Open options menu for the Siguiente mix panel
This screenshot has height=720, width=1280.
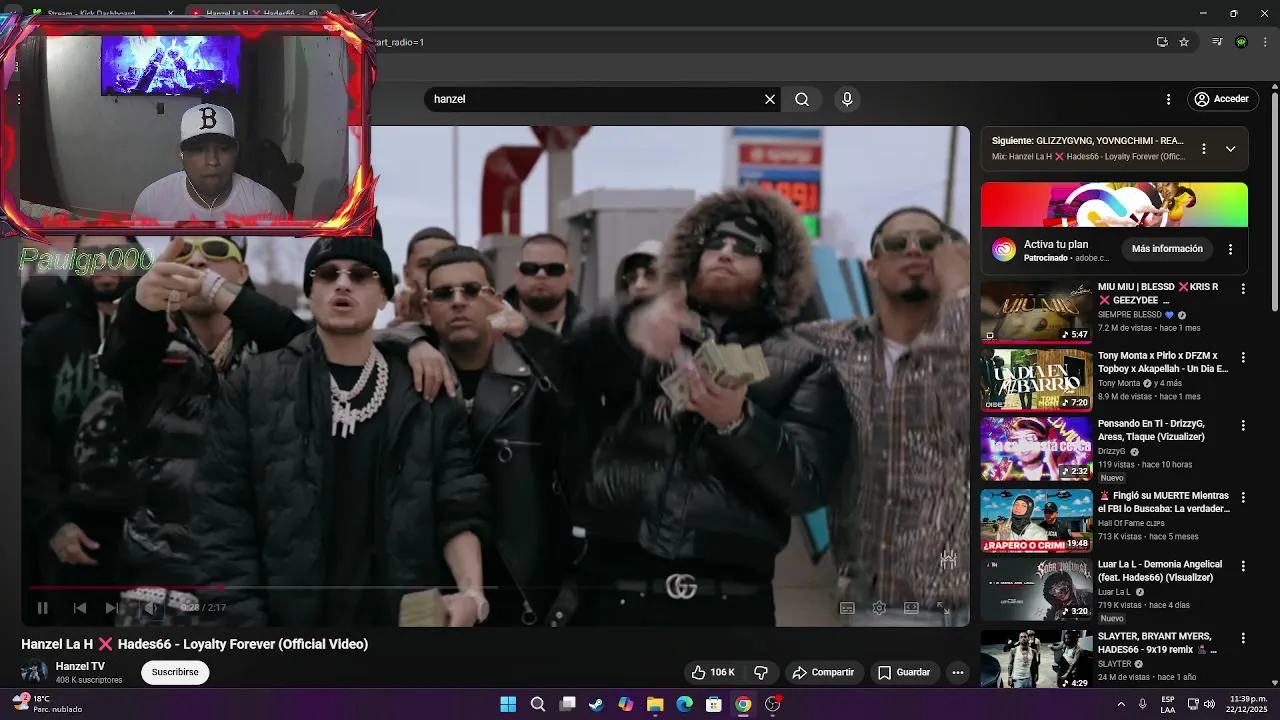1204,148
